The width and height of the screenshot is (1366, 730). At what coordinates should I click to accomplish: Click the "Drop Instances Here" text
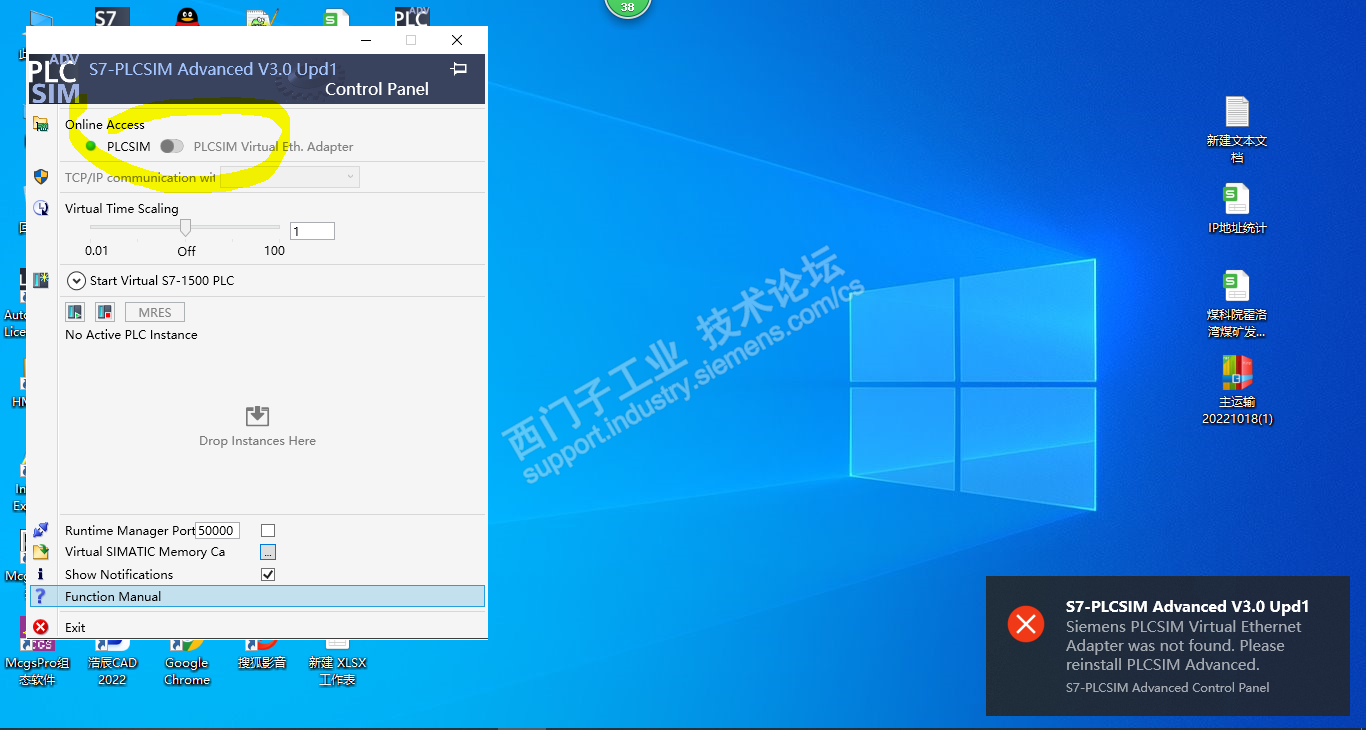257,441
